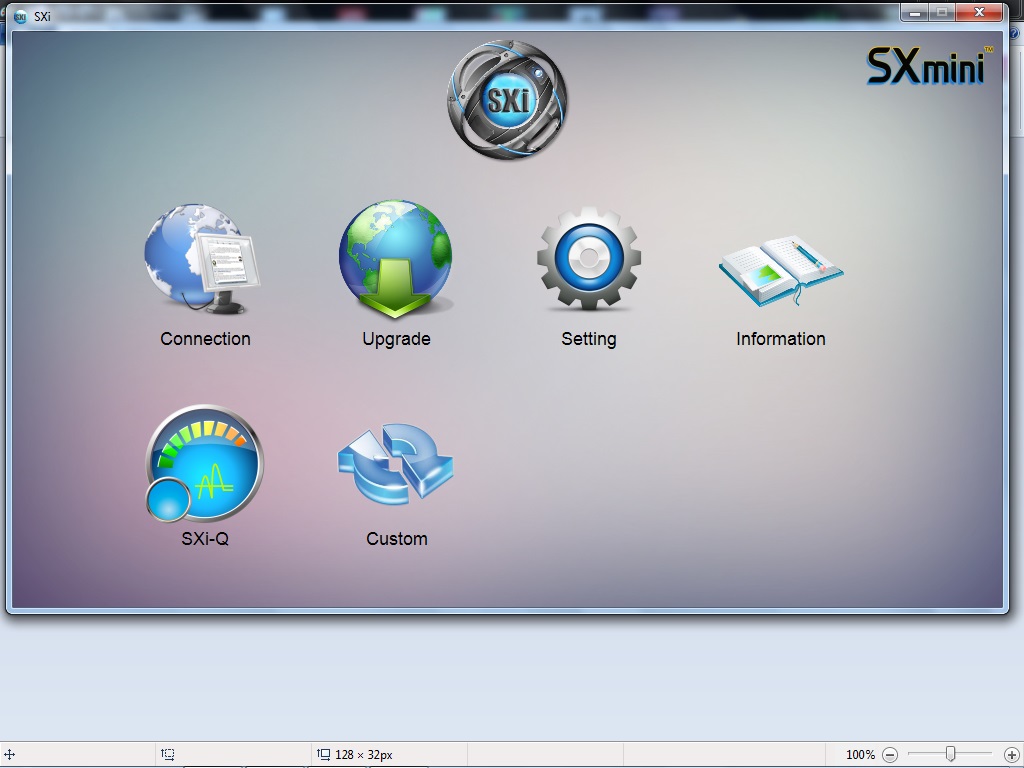Click the round SXi logo emblem
Image resolution: width=1024 pixels, height=768 pixels.
tap(507, 100)
